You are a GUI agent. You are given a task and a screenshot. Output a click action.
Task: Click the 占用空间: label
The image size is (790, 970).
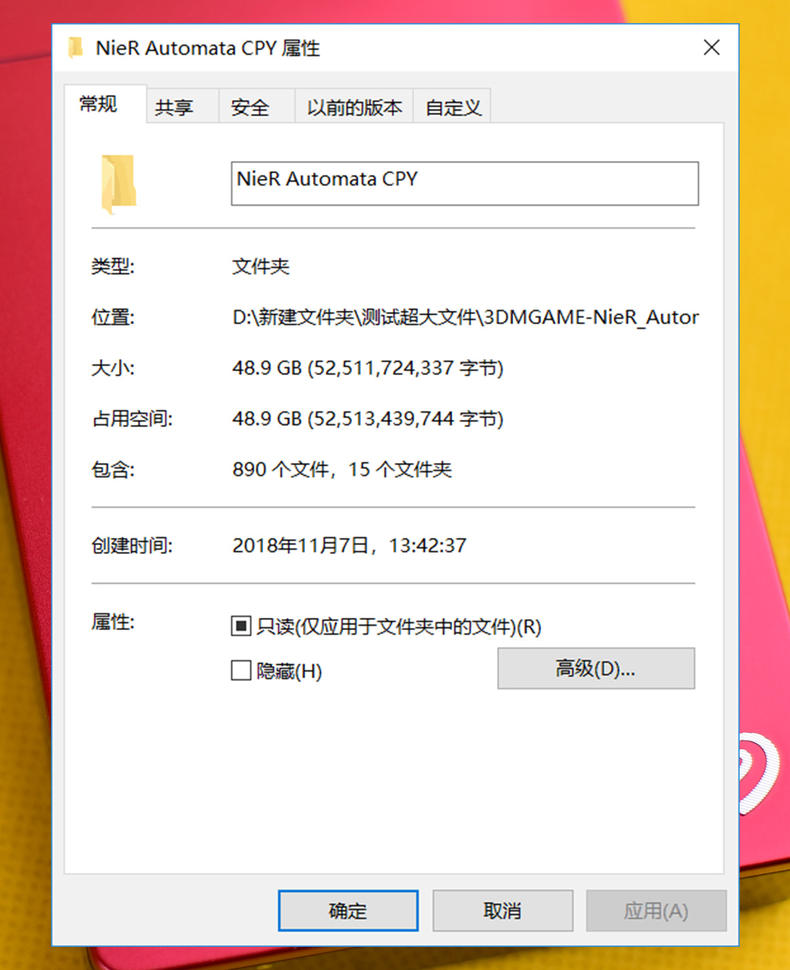[132, 419]
